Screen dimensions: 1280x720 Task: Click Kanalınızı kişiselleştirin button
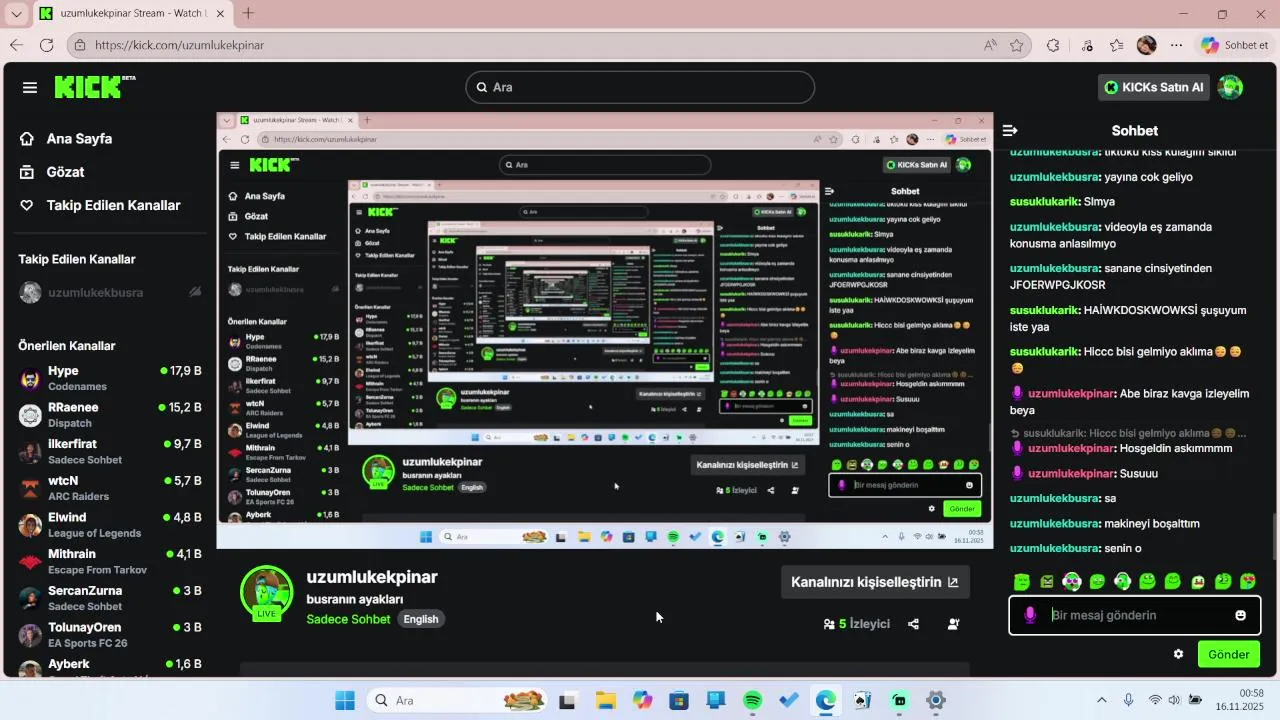point(875,582)
